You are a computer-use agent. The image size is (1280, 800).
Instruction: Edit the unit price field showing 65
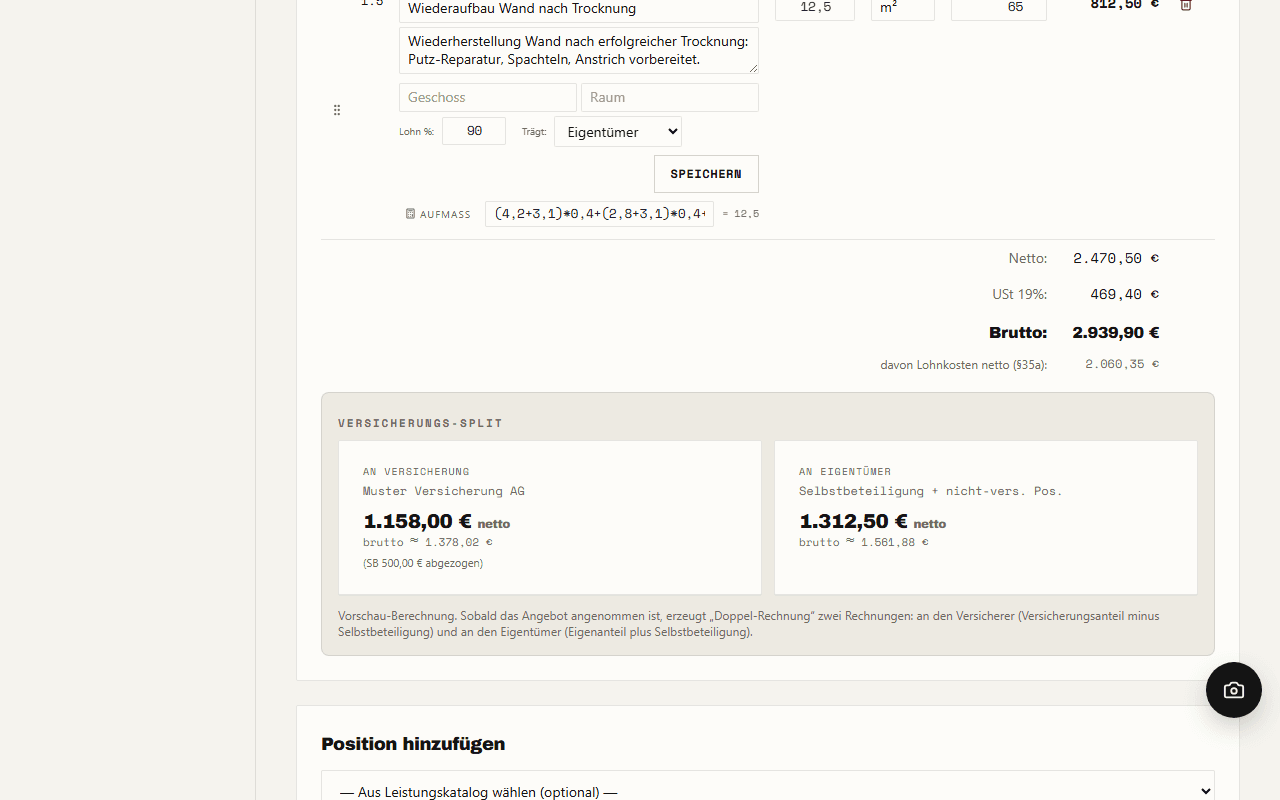[999, 8]
